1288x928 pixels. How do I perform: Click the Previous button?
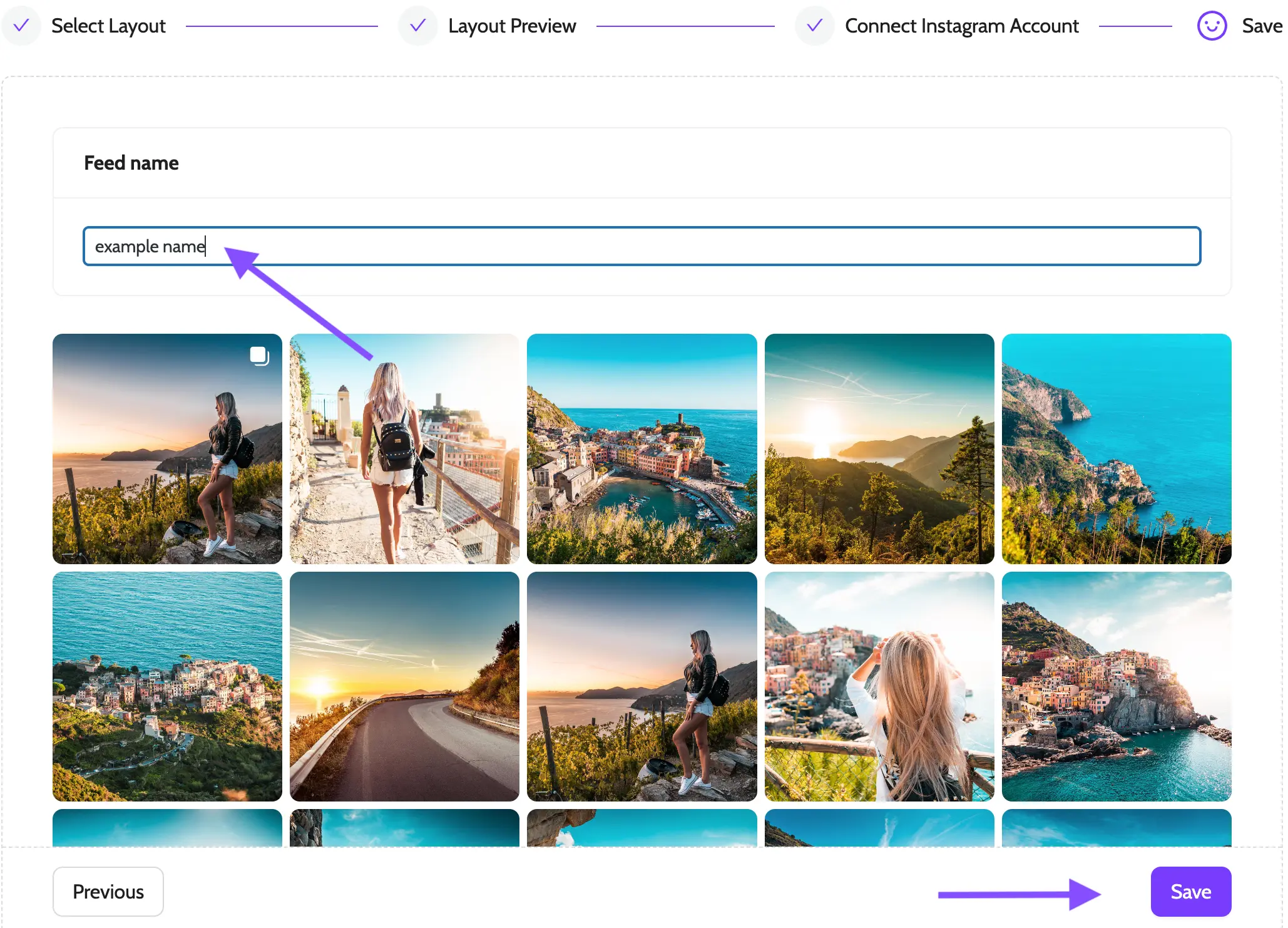[108, 891]
